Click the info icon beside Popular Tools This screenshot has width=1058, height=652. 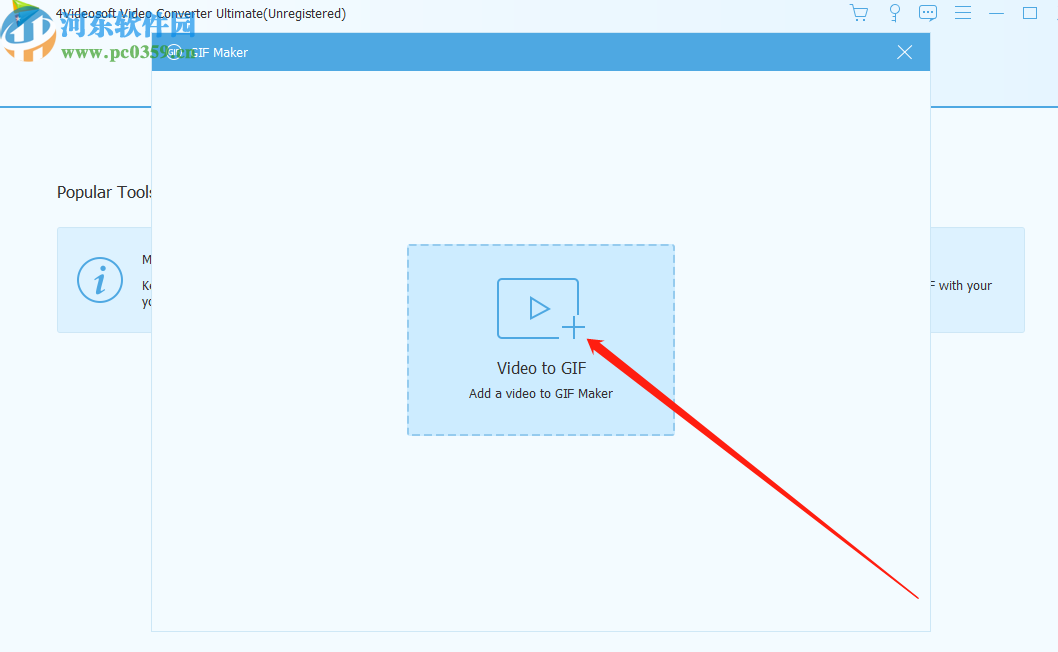click(100, 280)
